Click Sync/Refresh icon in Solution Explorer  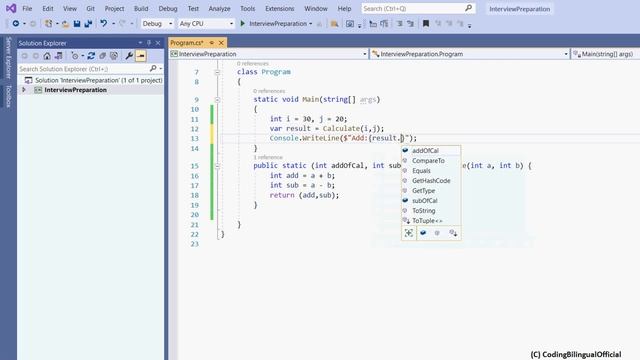(x=91, y=56)
